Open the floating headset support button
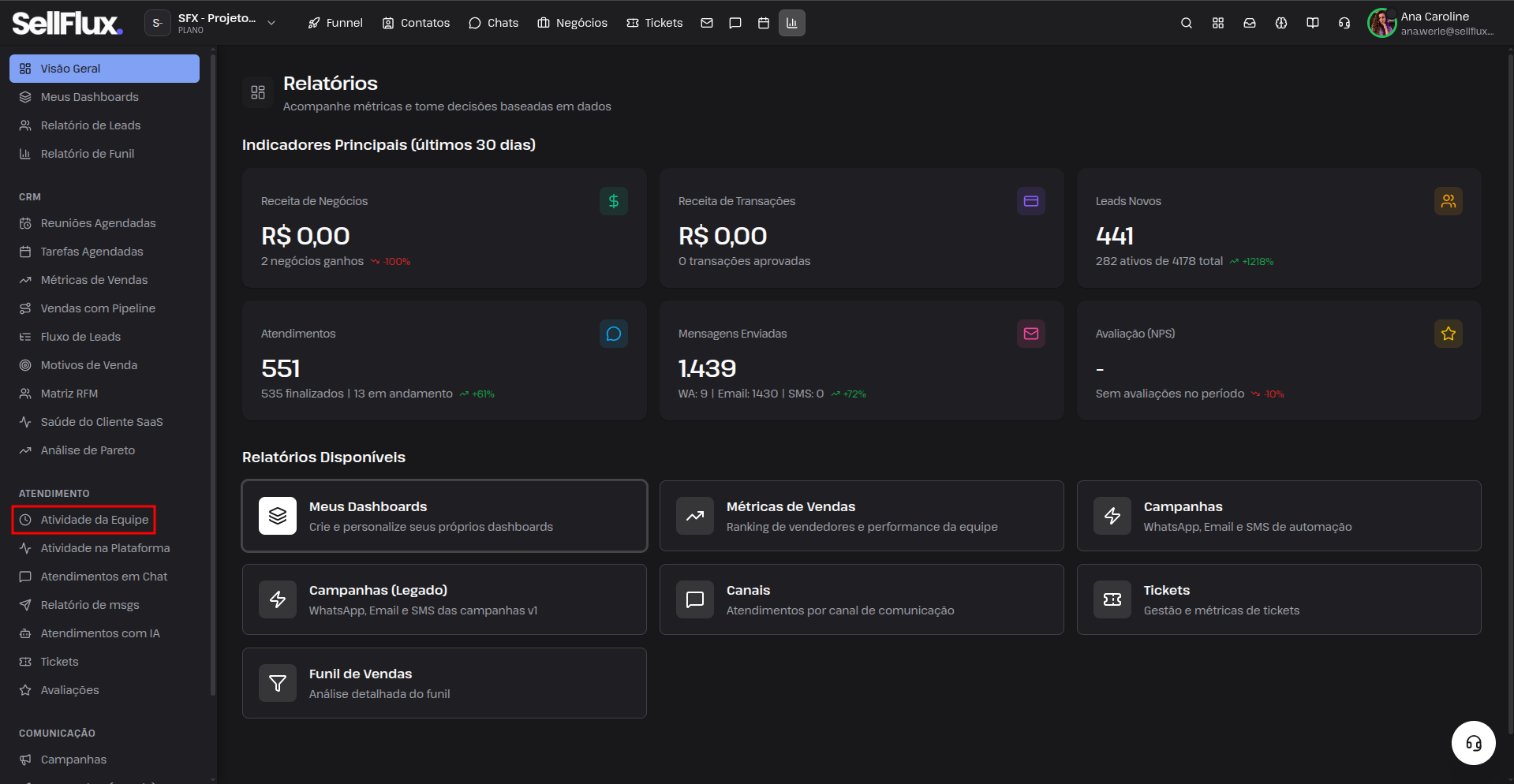This screenshot has width=1514, height=784. click(1474, 743)
